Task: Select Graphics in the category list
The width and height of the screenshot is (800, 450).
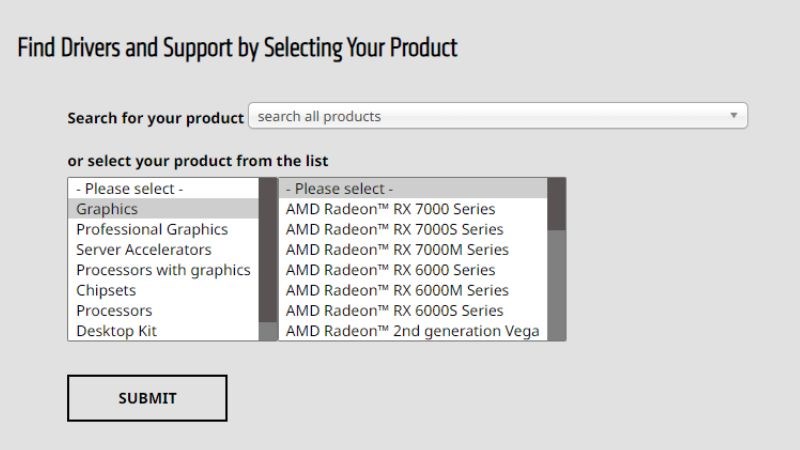Action: point(107,209)
